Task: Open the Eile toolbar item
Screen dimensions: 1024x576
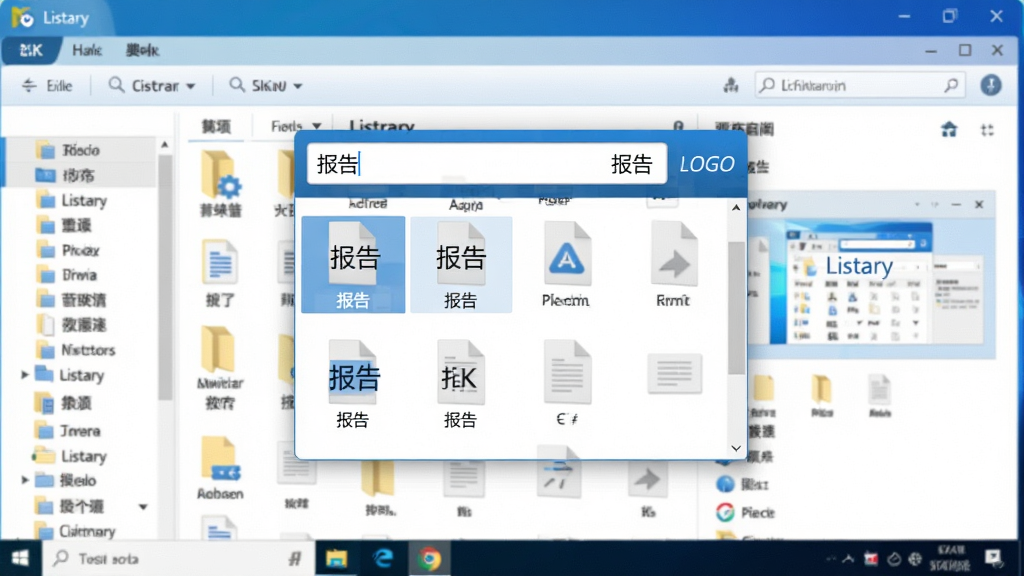Action: (x=47, y=86)
